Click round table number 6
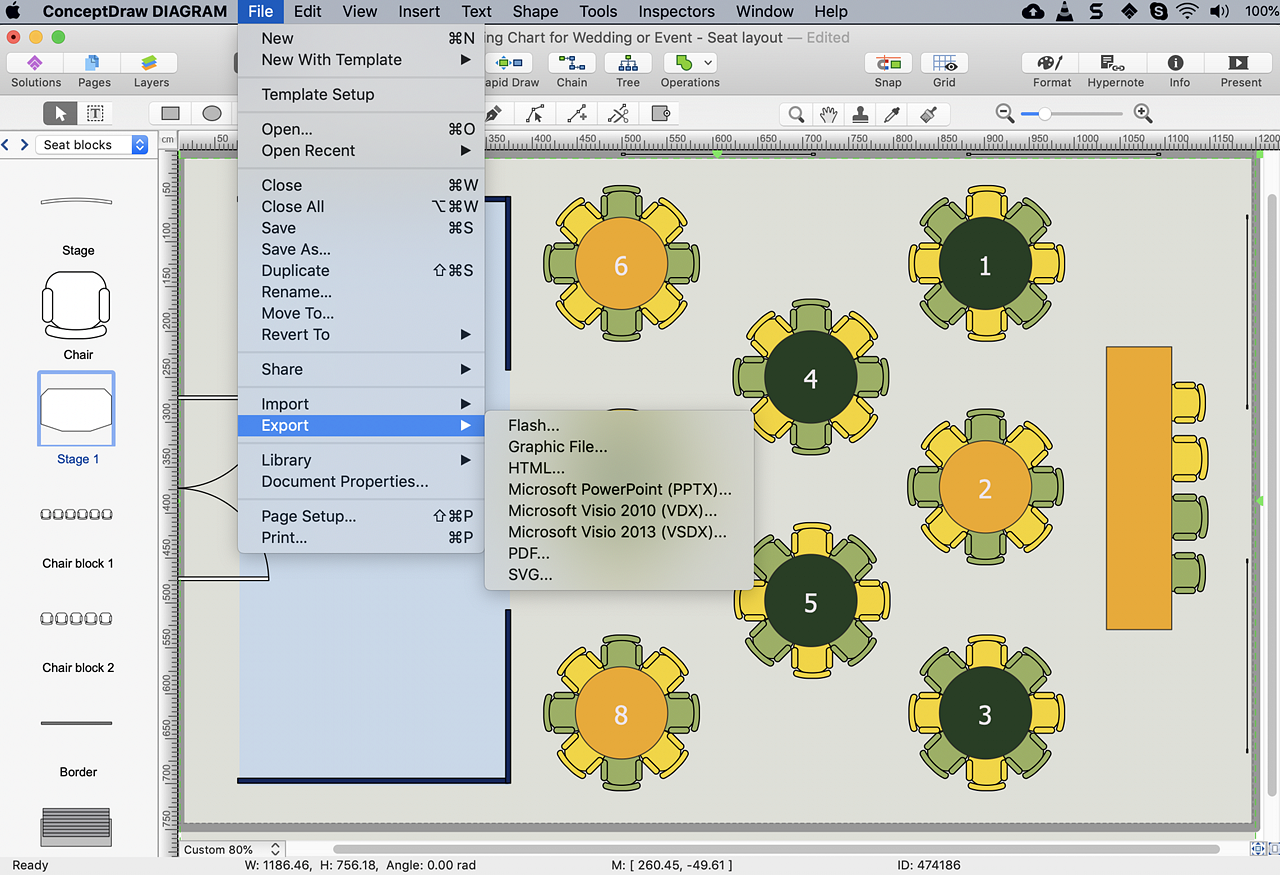1280x875 pixels. [621, 265]
